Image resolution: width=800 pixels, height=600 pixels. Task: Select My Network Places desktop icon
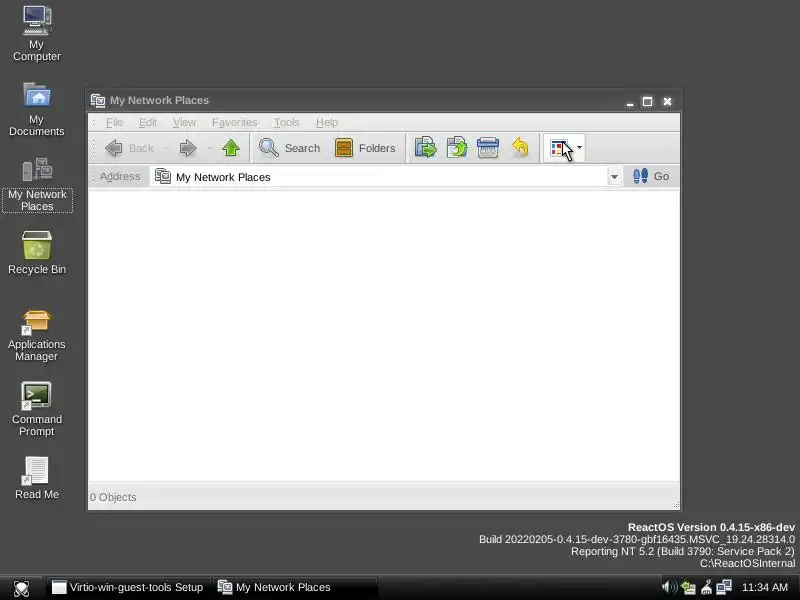point(37,185)
